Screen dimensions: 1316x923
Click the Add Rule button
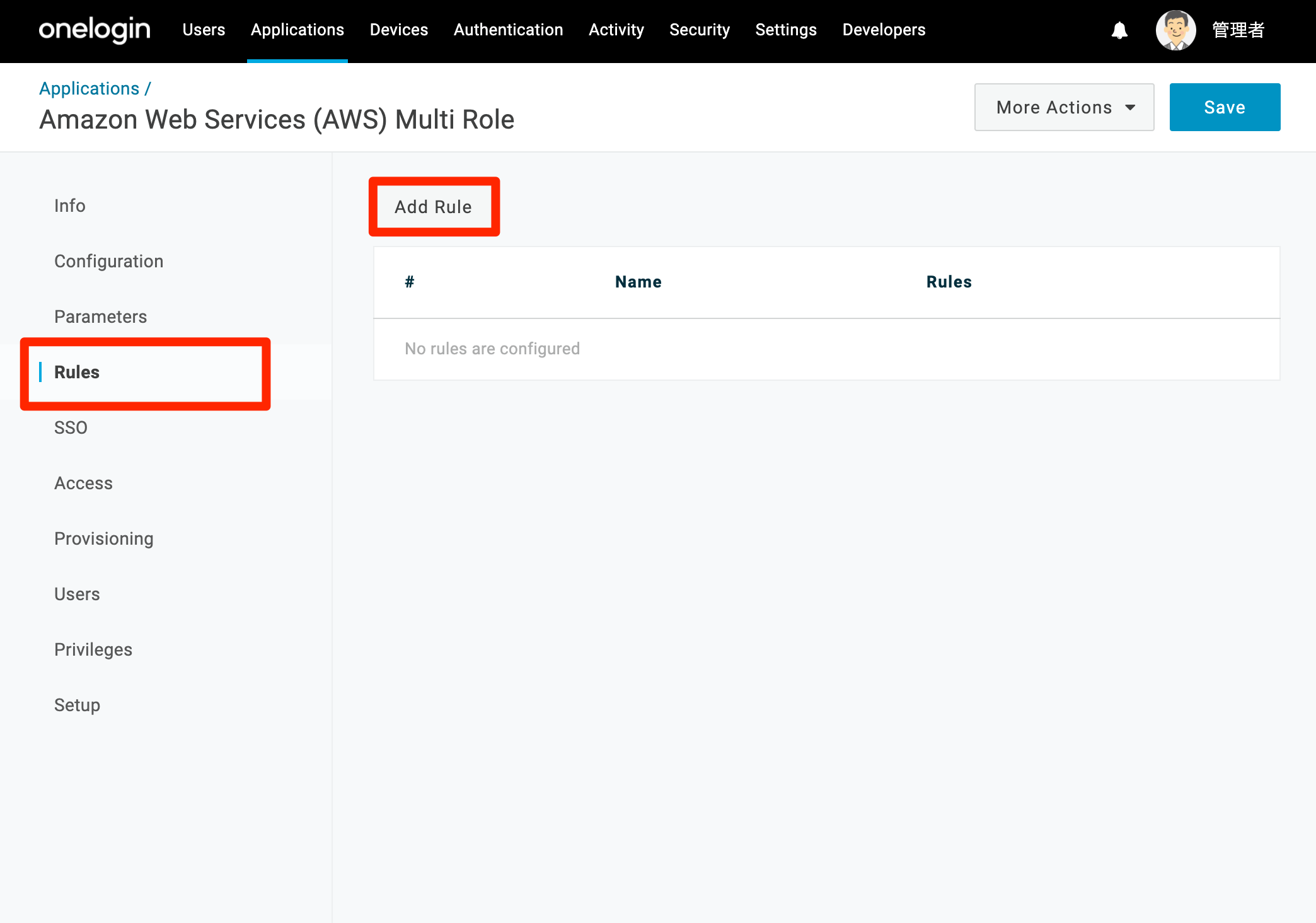pyautogui.click(x=434, y=207)
